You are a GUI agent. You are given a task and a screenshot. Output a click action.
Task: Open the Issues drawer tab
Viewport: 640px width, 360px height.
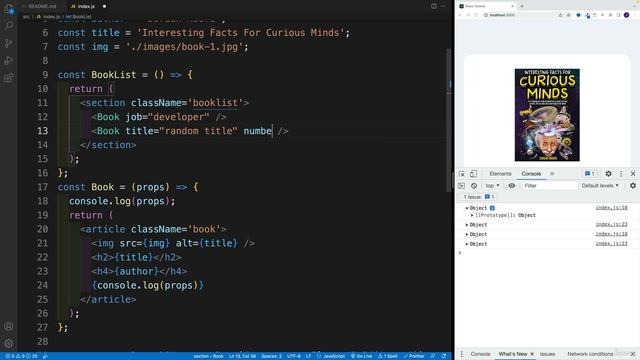[547, 354]
